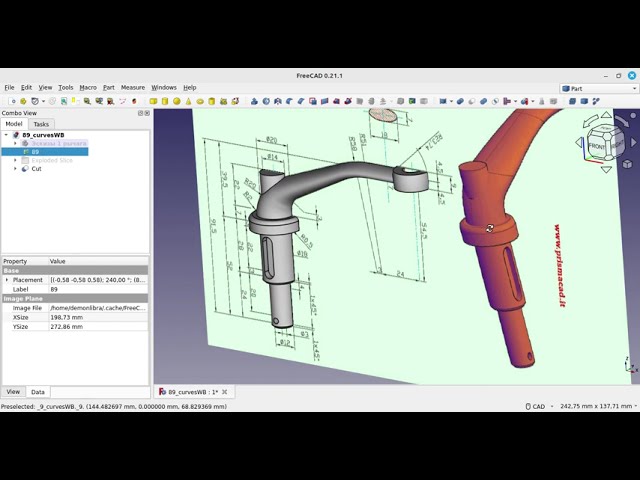Click the Boolean operation icon

460,101
